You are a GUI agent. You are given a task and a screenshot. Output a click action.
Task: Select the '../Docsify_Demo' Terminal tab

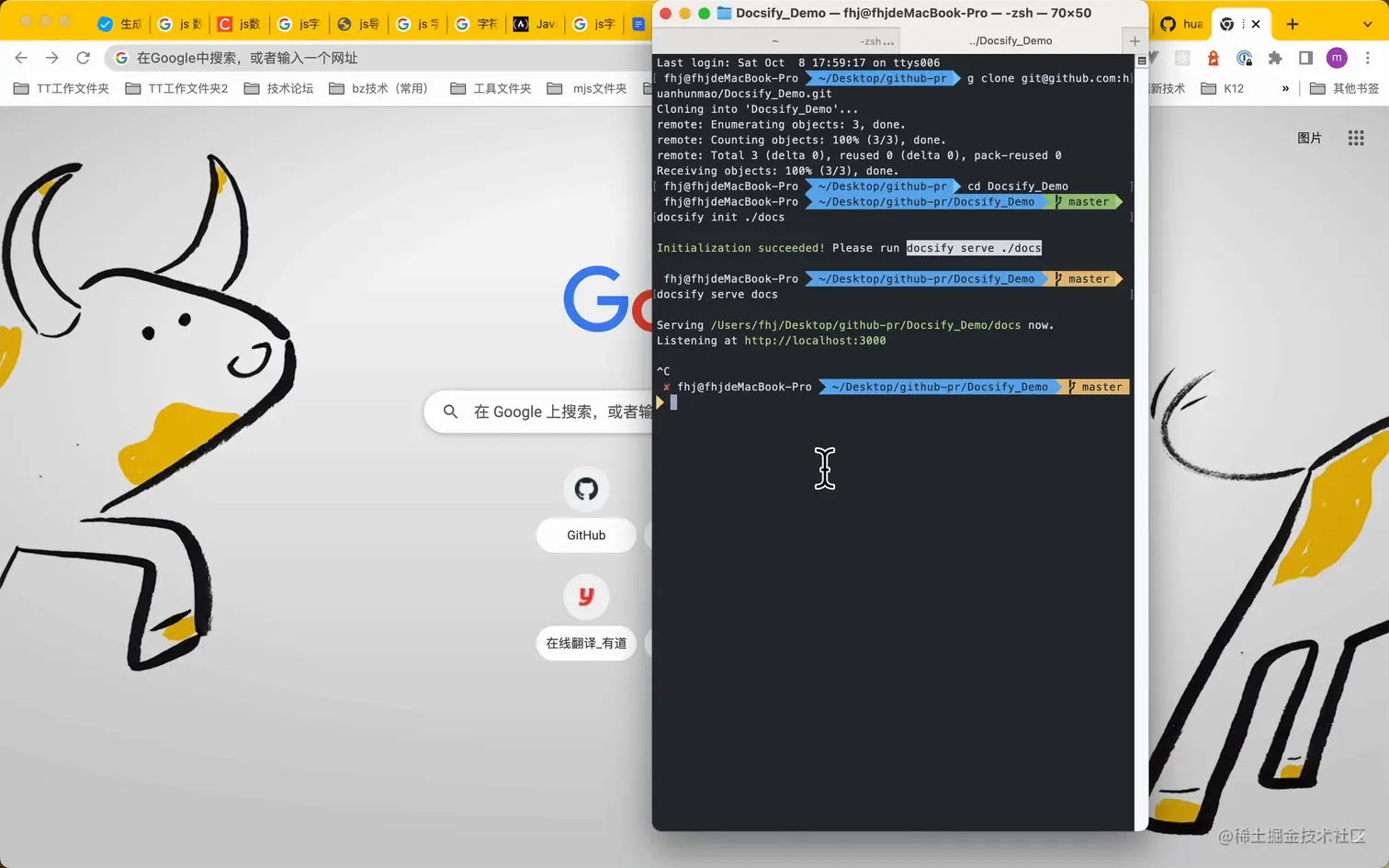(x=1011, y=40)
